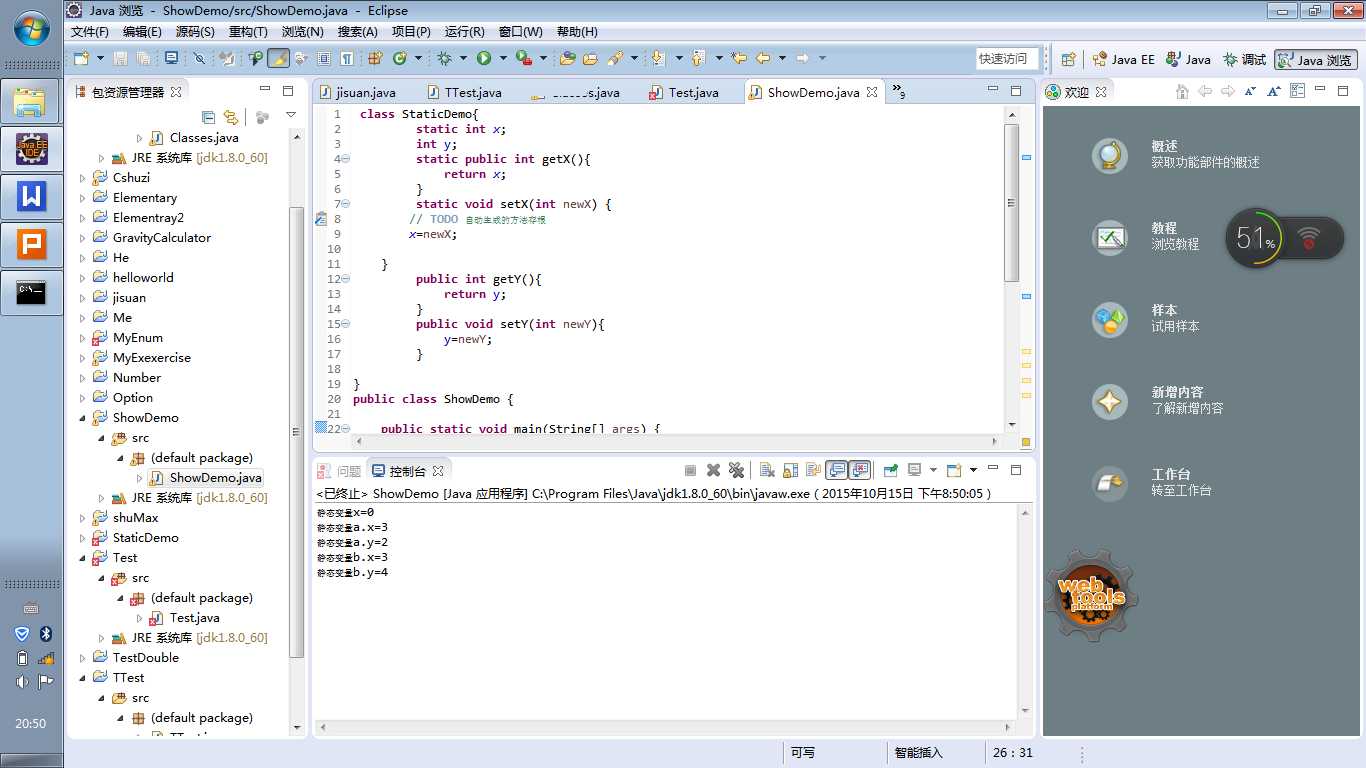Image resolution: width=1366 pixels, height=768 pixels.
Task: Click the Pin Console icon
Action: (890, 470)
